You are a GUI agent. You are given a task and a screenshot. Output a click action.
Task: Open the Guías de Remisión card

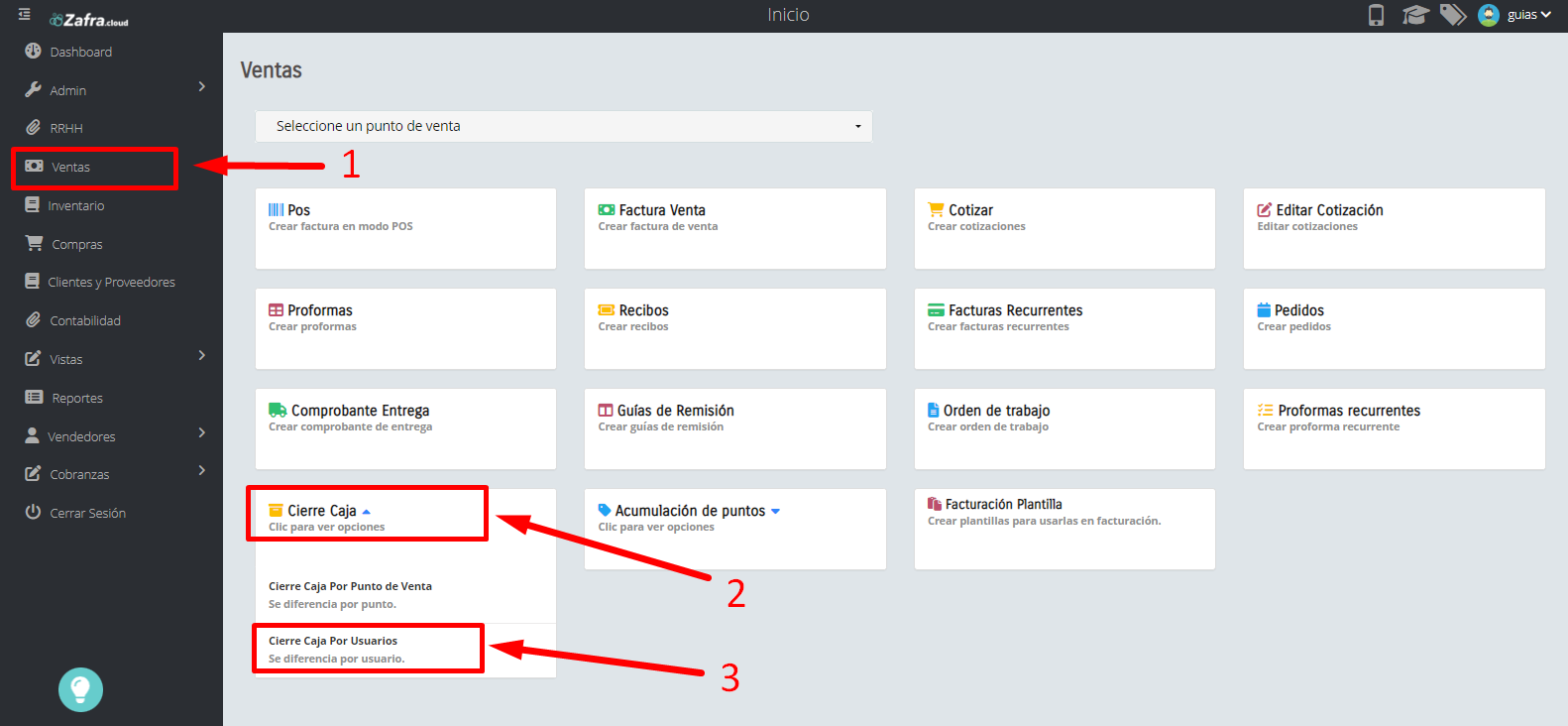pos(734,428)
